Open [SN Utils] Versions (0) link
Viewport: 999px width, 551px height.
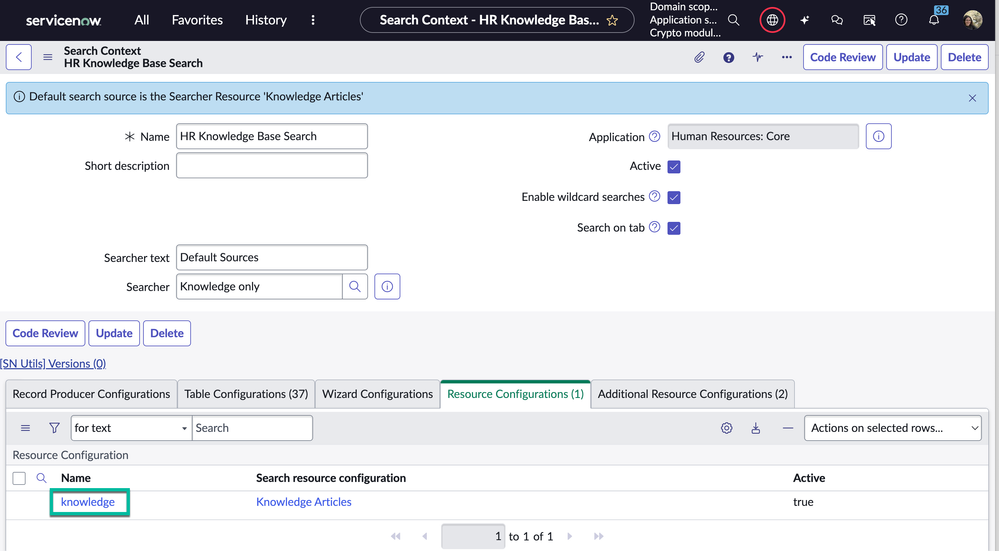point(53,364)
